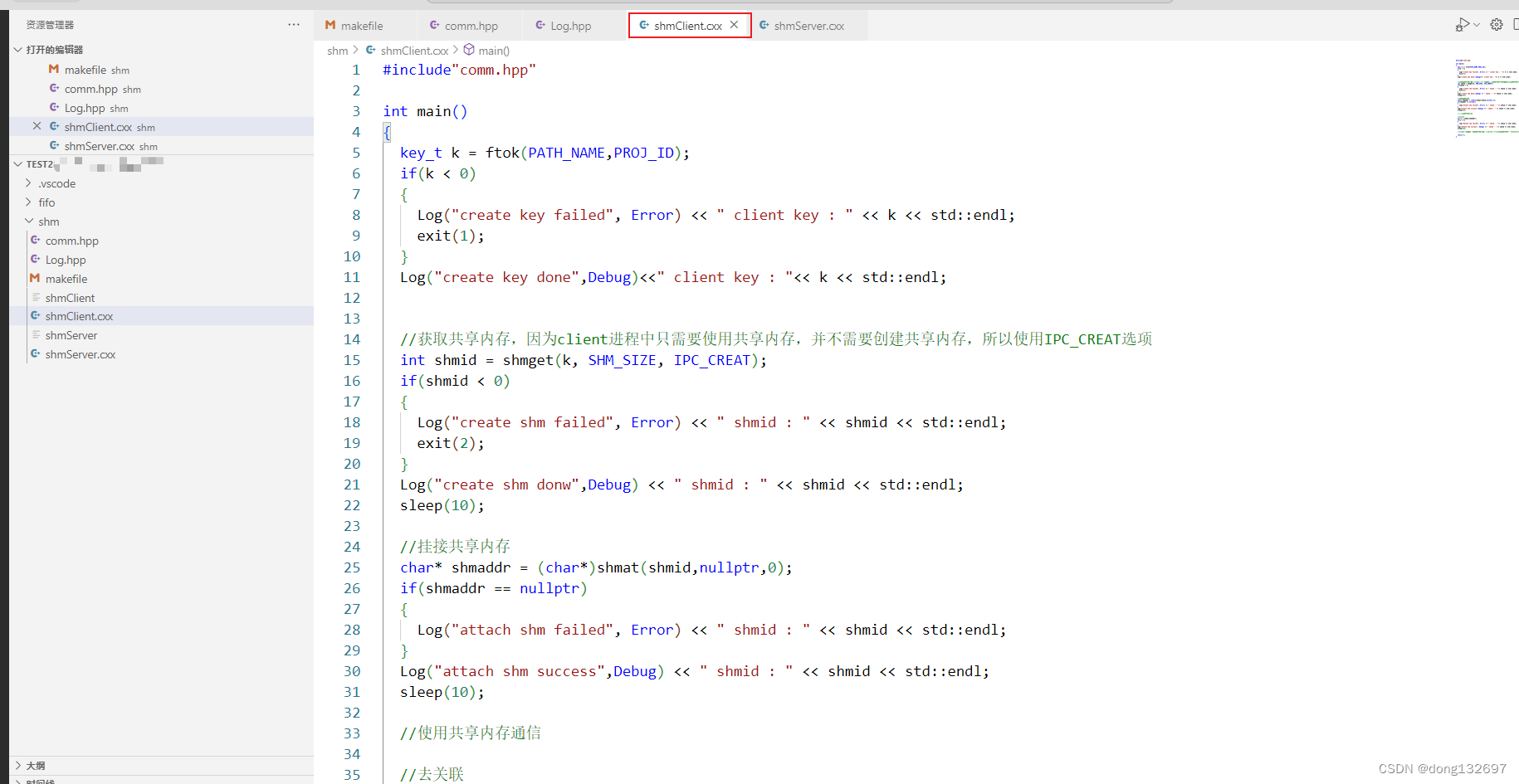This screenshot has height=784, width=1519.
Task: Open the settings gear in editor toolbar
Action: point(1497,25)
